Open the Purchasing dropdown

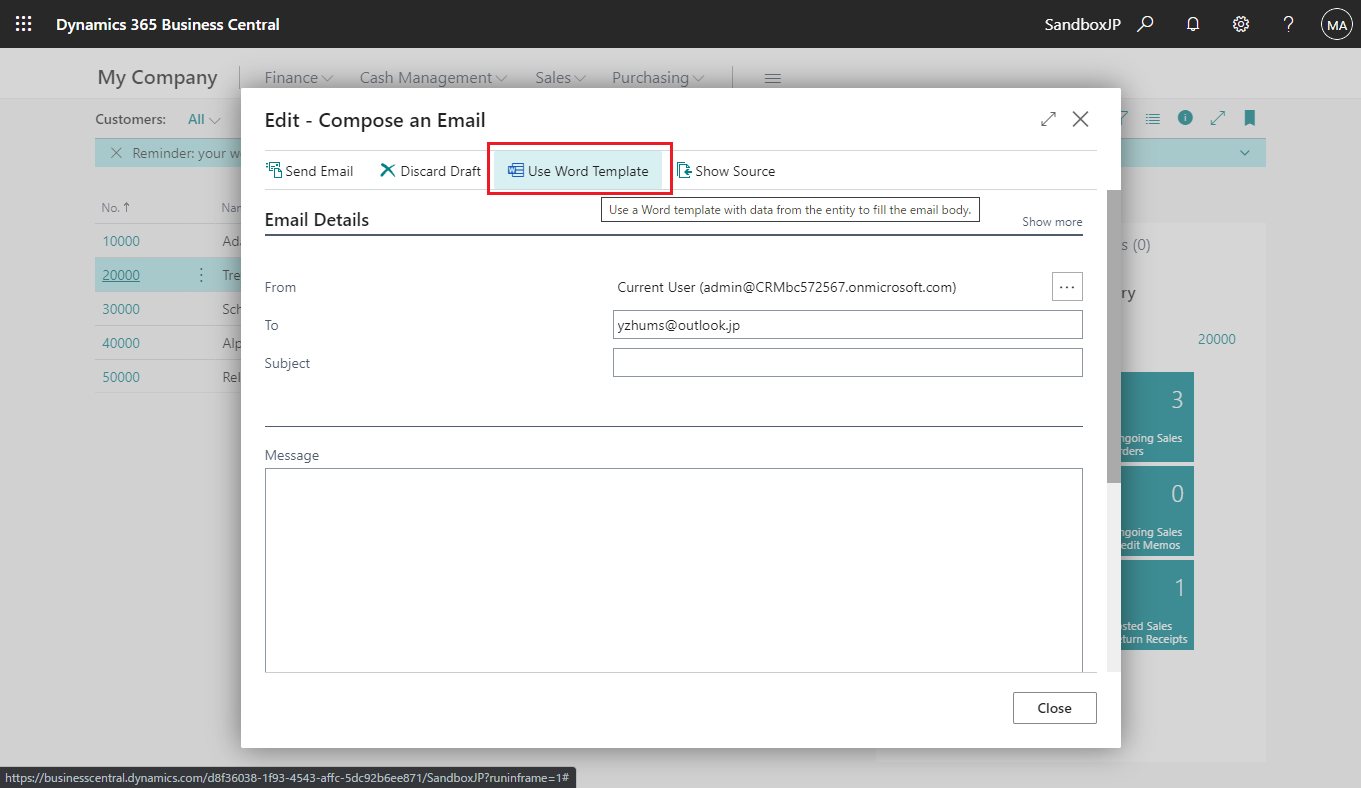656,76
